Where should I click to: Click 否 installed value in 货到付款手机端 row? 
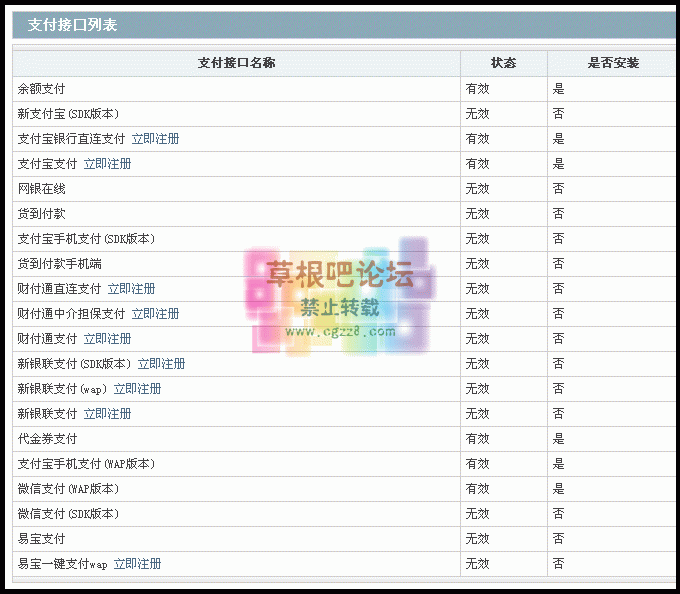pyautogui.click(x=558, y=264)
